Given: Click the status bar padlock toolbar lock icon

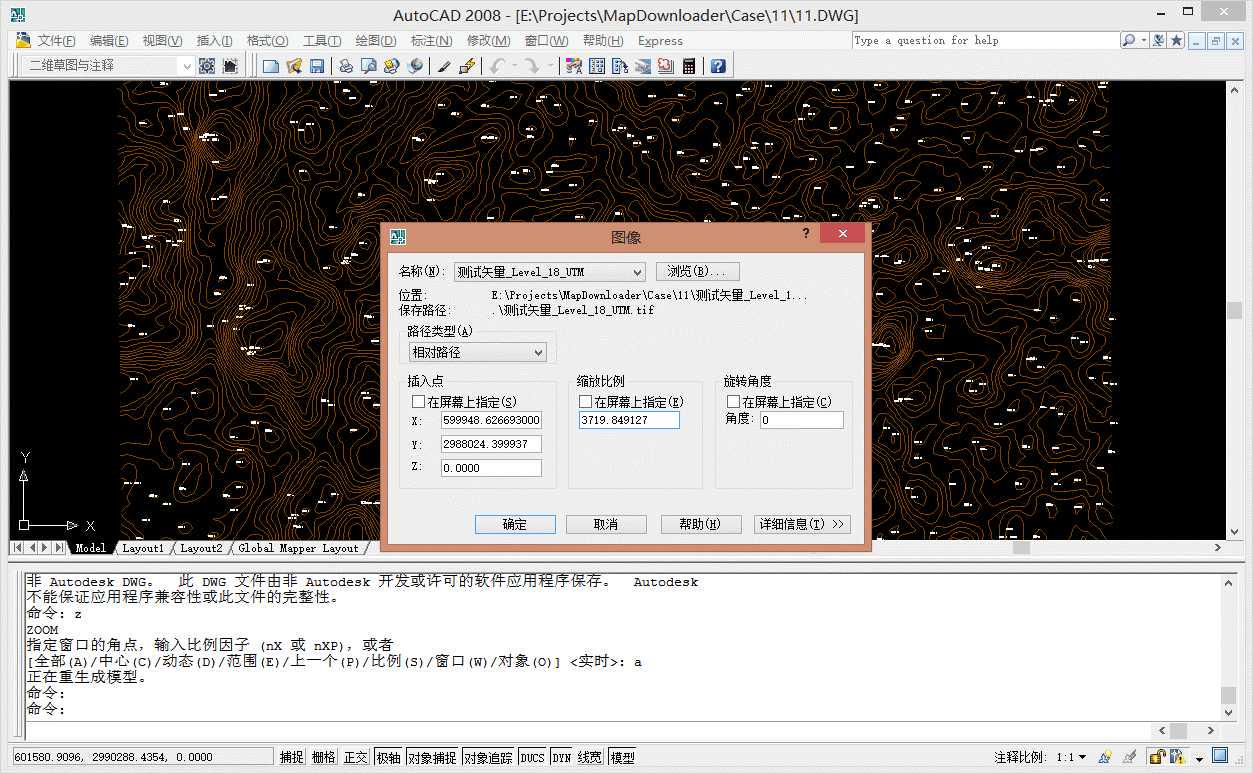Looking at the screenshot, I should [1158, 757].
